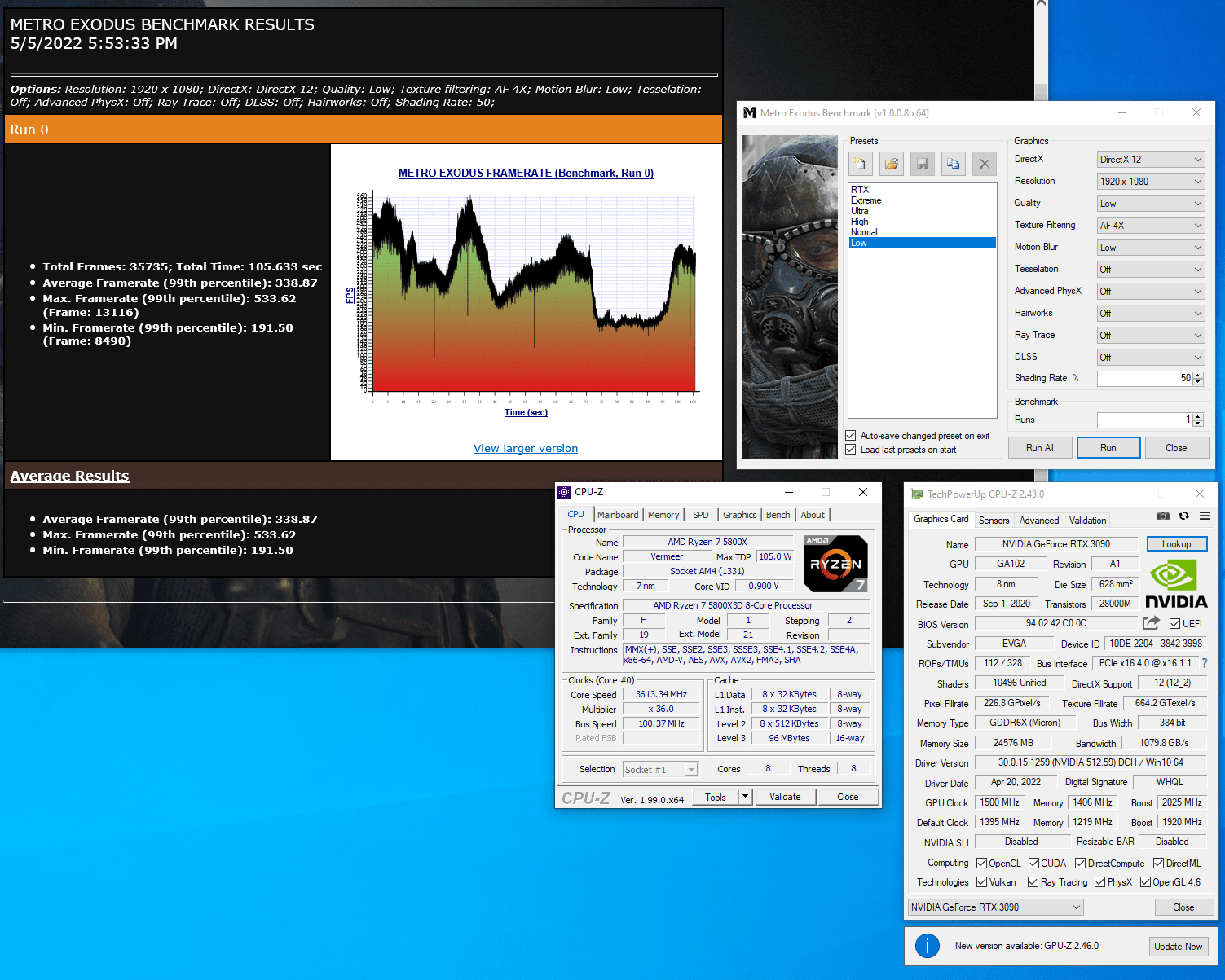Click the Ryzen 7 logo in CPU-Z
Screen dimensions: 1225x980
[835, 563]
